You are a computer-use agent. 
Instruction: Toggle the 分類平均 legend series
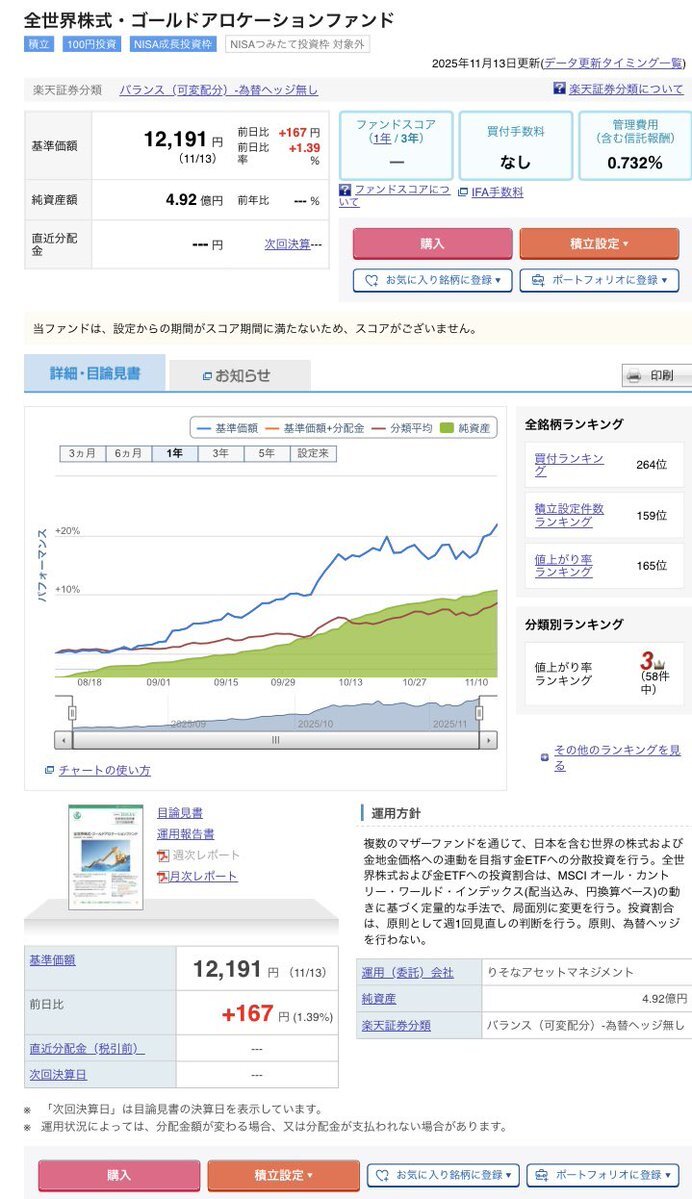coord(402,428)
